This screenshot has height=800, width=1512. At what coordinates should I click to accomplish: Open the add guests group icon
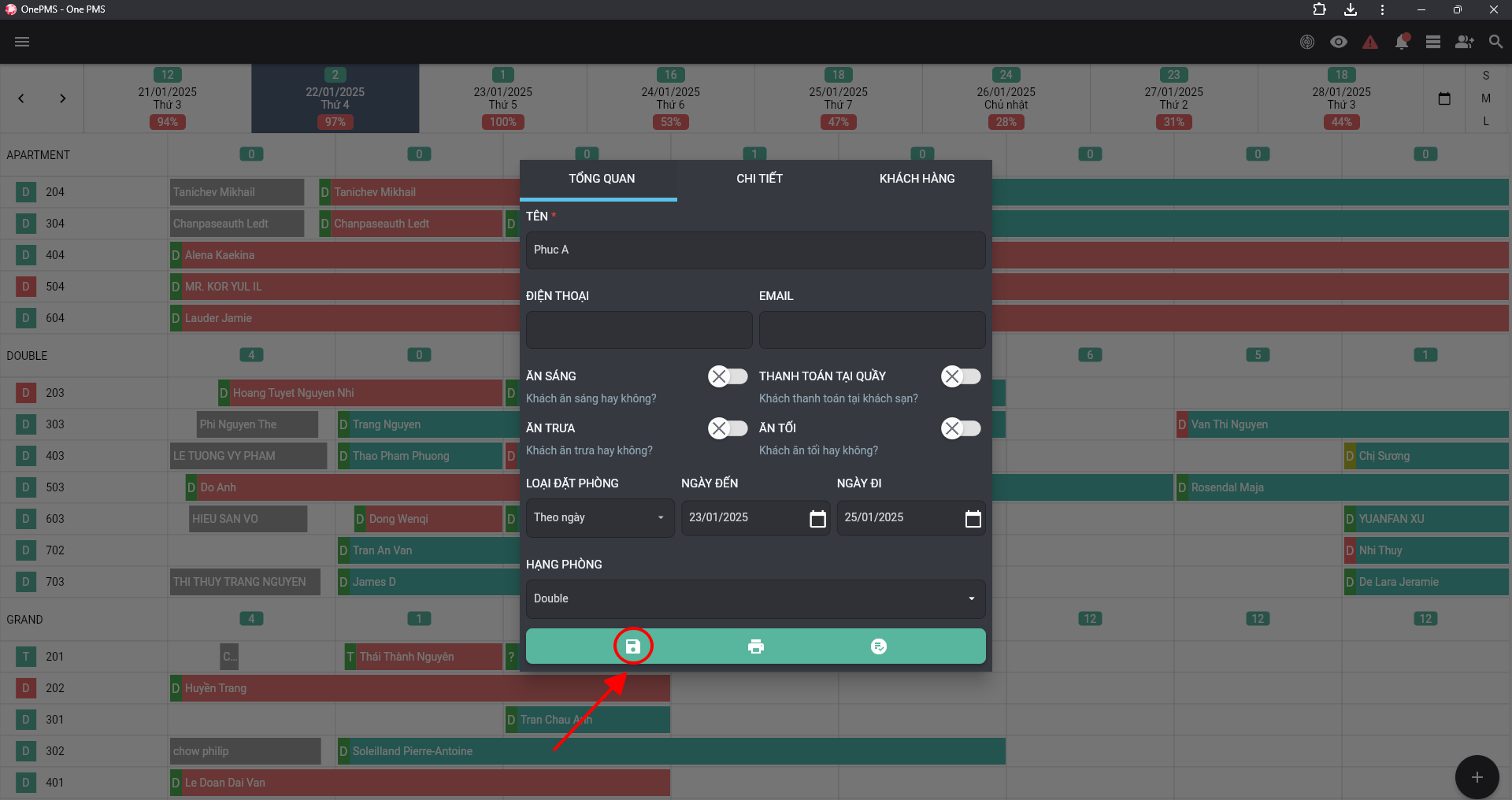point(1465,42)
